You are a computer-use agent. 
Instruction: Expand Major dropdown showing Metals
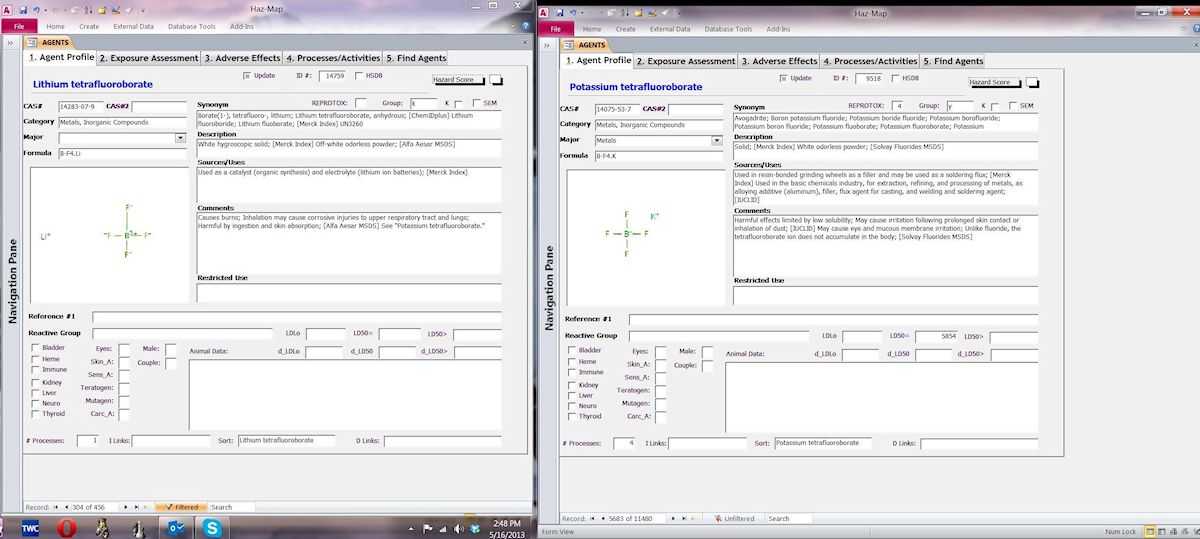pos(716,141)
